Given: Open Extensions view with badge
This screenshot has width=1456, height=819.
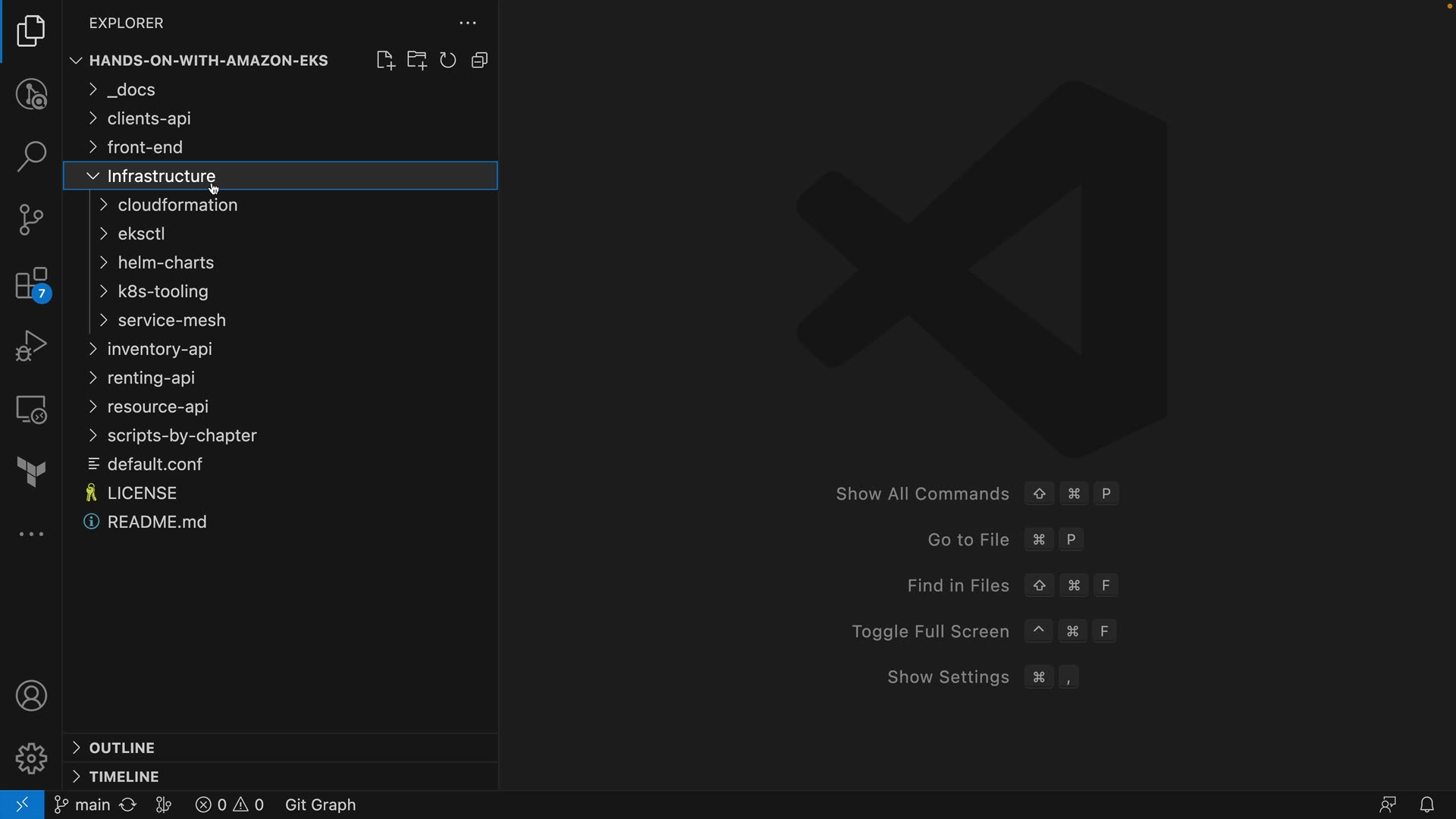Looking at the screenshot, I should coord(31,284).
